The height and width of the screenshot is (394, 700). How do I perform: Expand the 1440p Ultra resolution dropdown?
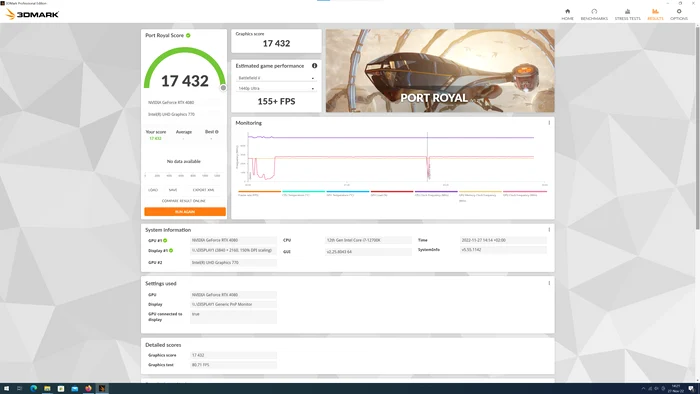click(x=276, y=88)
